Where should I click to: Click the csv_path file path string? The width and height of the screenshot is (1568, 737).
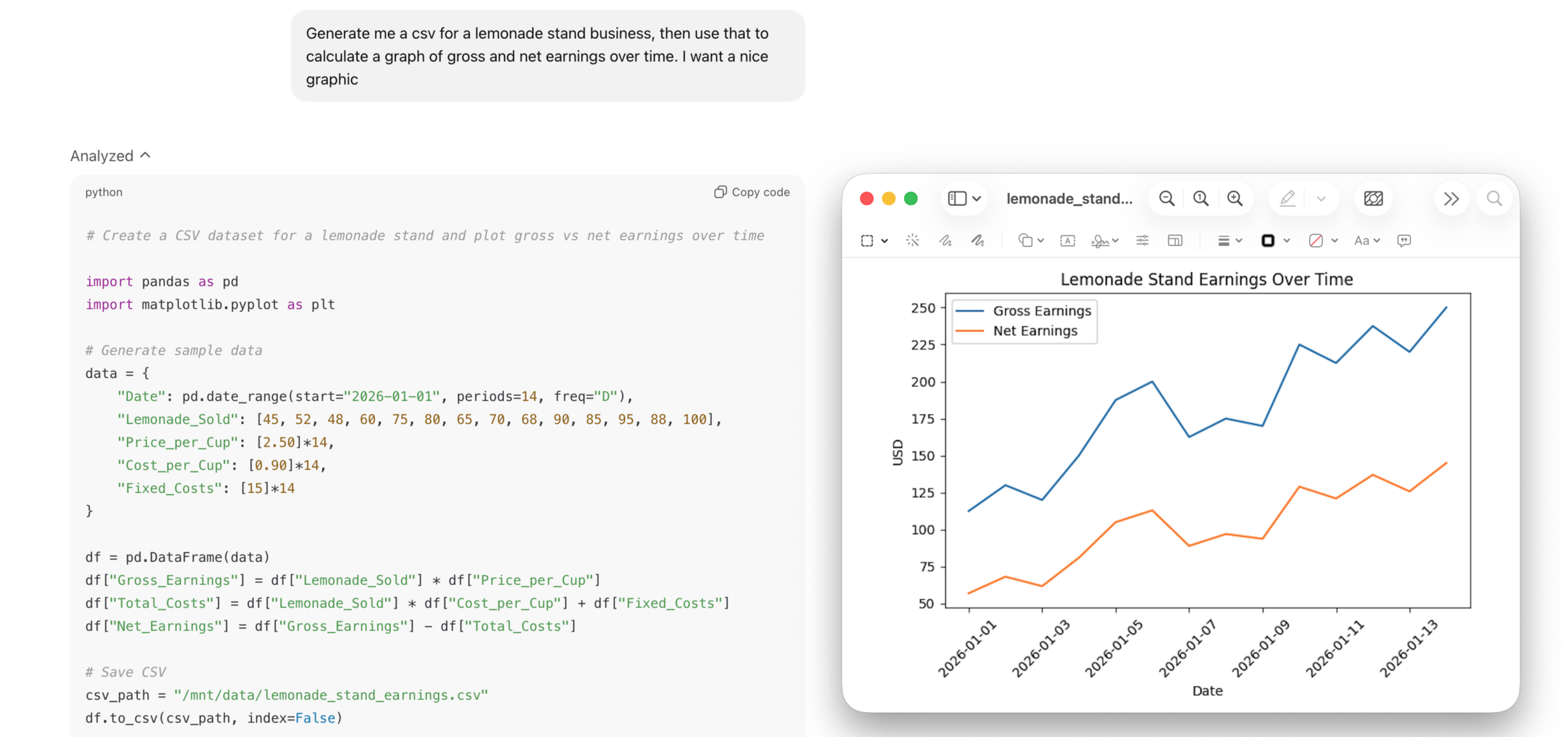coord(331,695)
